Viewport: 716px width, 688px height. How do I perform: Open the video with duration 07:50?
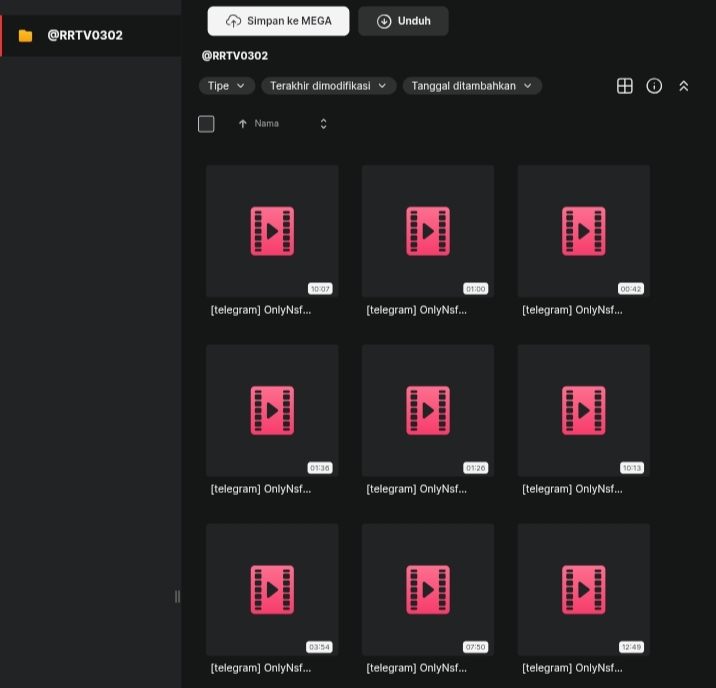(428, 589)
